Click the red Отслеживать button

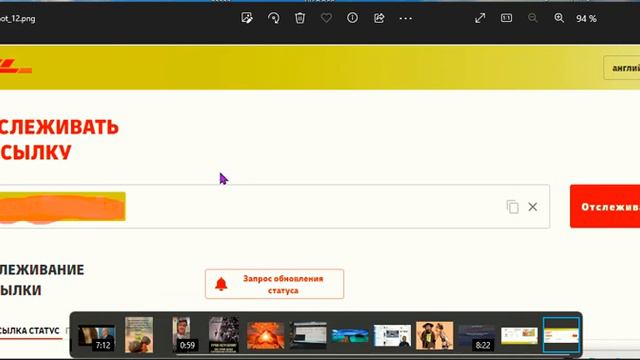coord(605,207)
